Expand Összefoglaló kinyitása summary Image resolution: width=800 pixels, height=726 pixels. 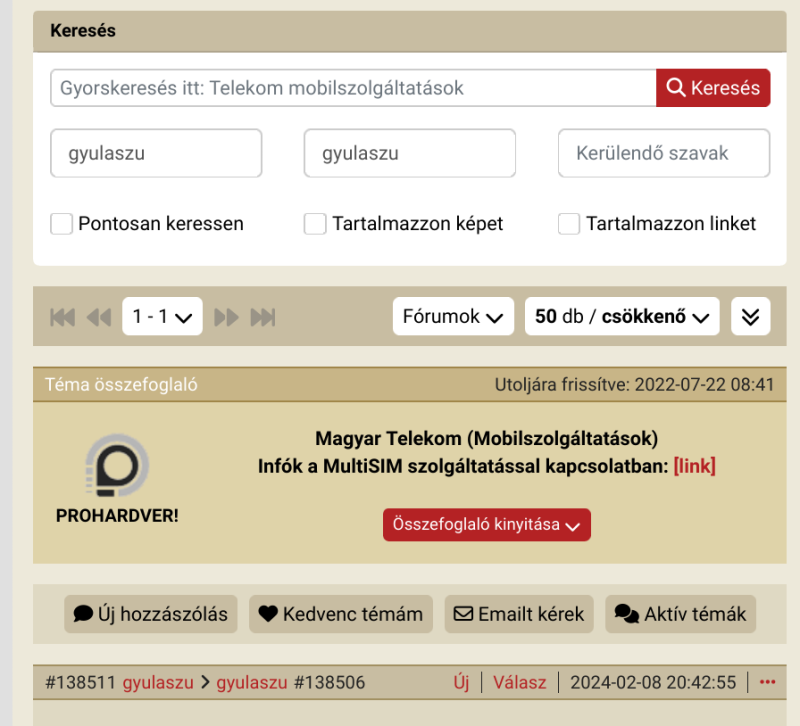click(487, 524)
